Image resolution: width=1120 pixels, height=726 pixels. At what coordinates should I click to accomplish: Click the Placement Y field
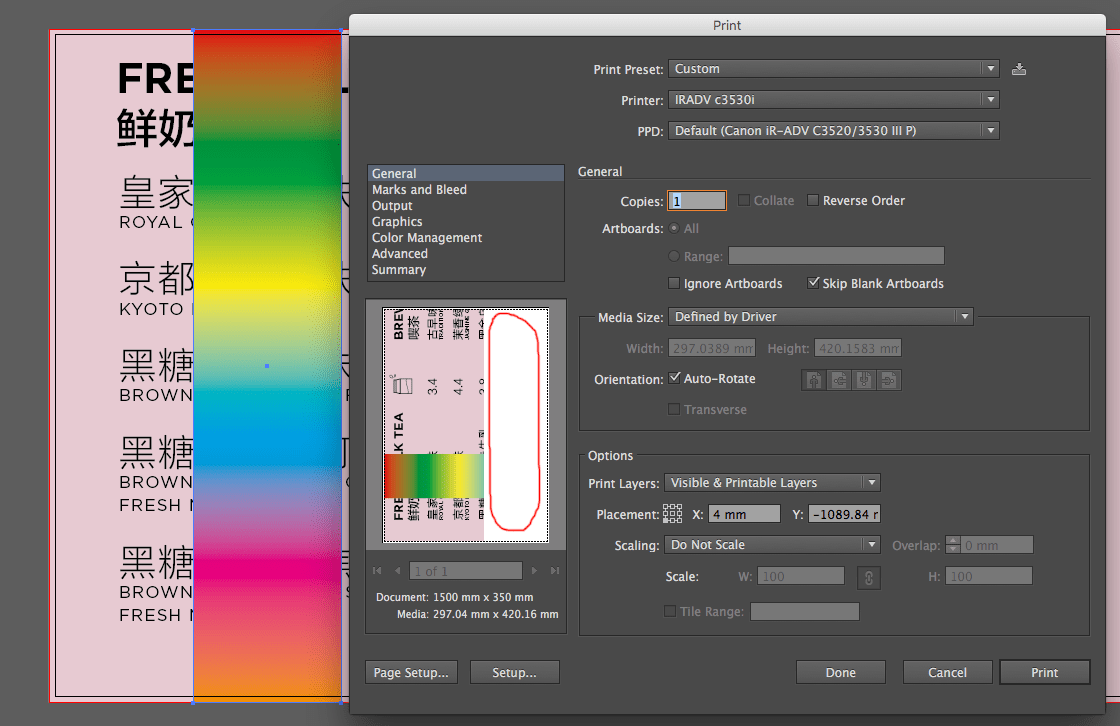click(844, 514)
